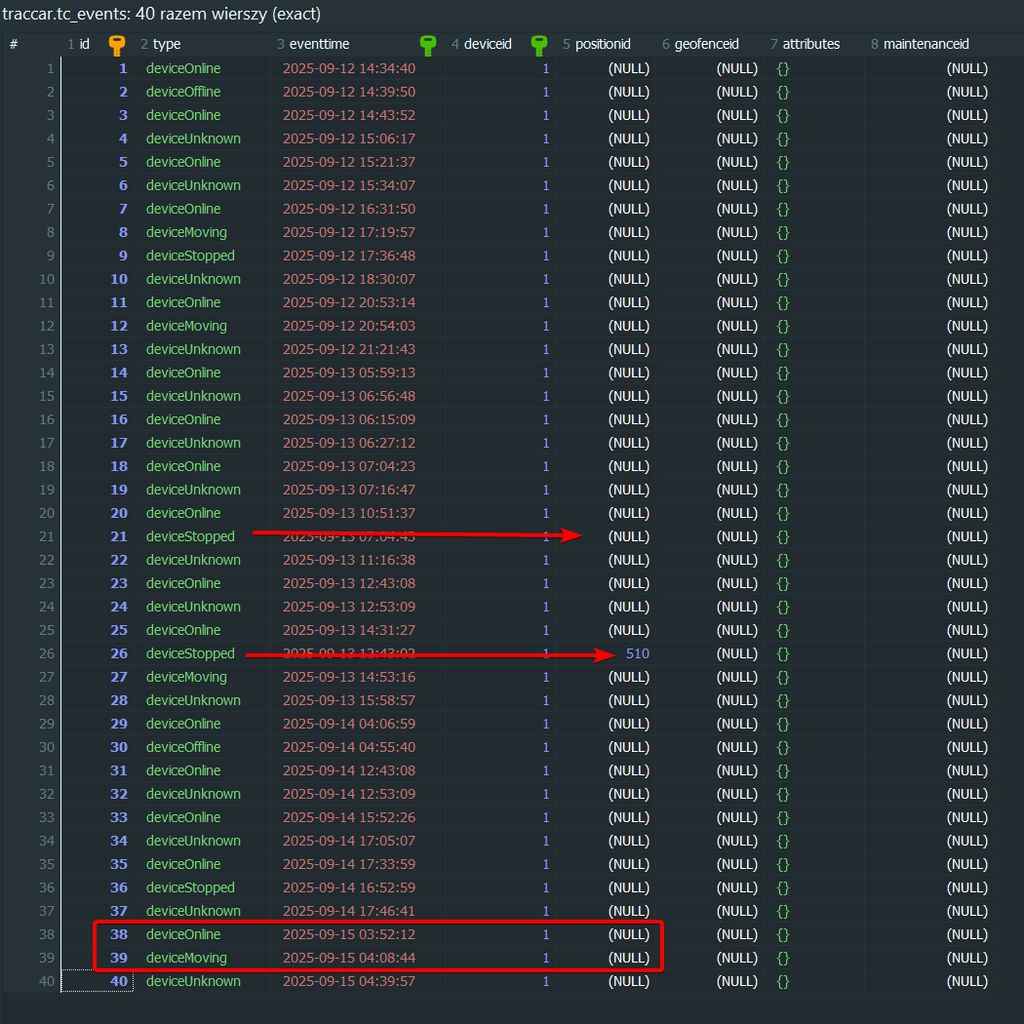Select deviceOffline type cell for id 30
The width and height of the screenshot is (1024, 1024).
tap(183, 748)
